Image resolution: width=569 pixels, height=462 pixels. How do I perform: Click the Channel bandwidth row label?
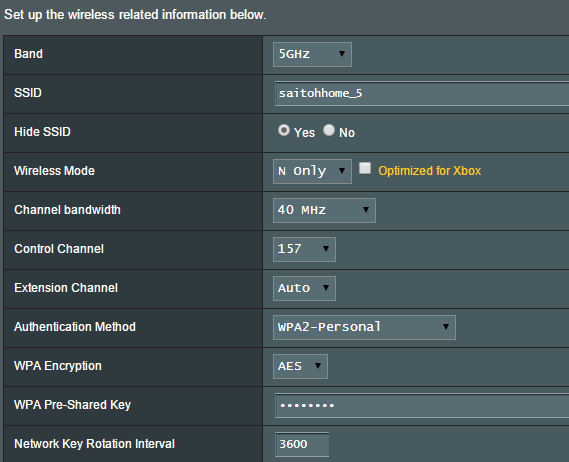coord(67,210)
